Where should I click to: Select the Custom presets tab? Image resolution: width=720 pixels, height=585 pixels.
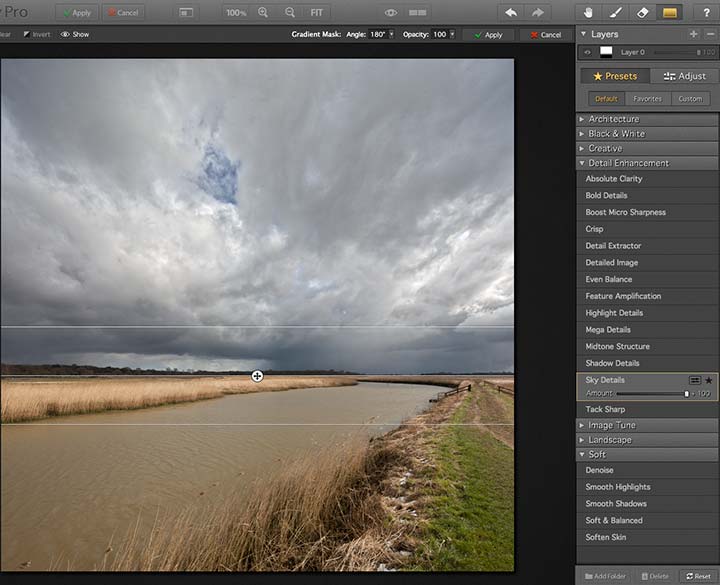690,99
